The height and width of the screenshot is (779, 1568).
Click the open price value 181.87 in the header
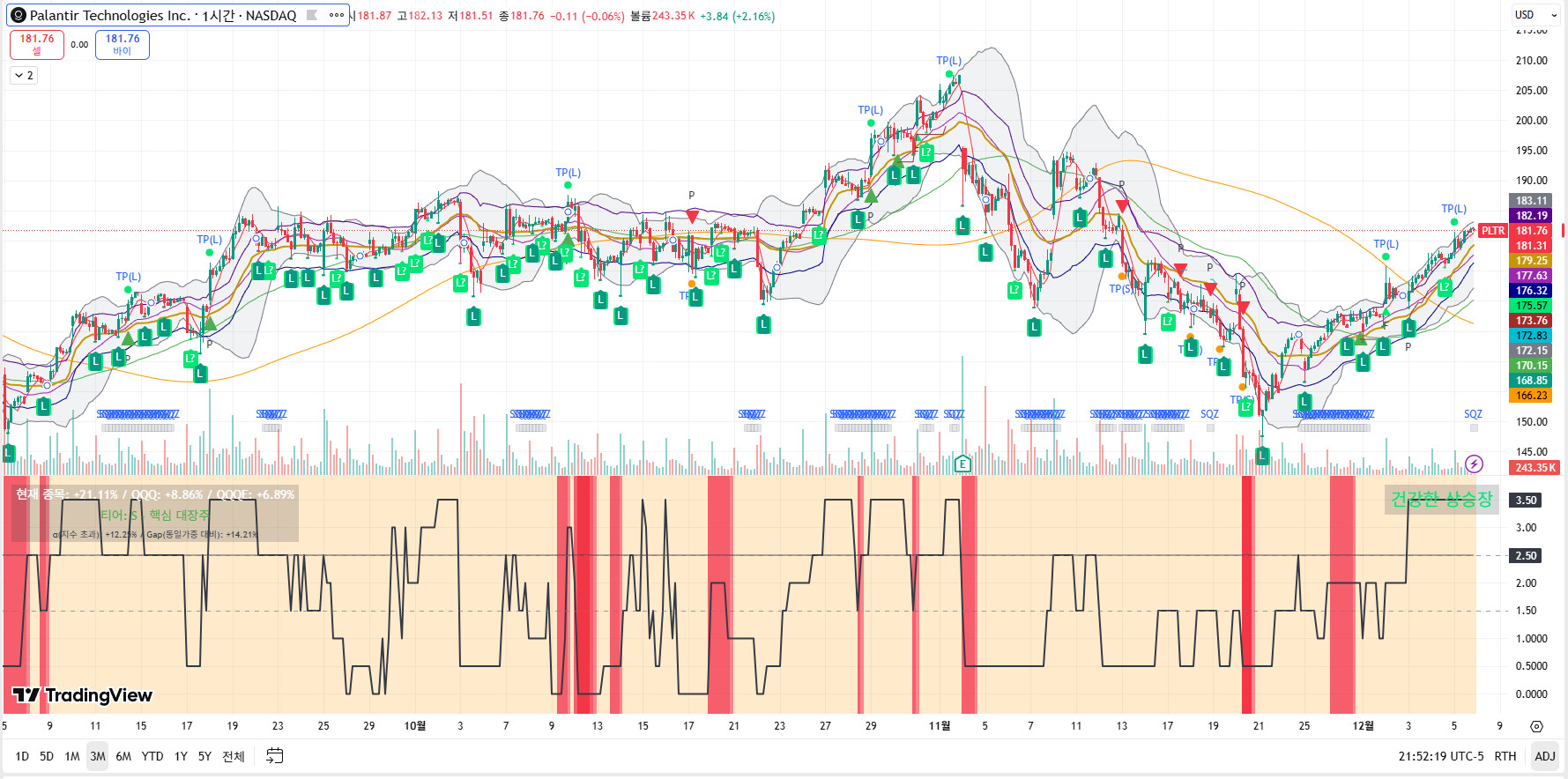(x=375, y=16)
